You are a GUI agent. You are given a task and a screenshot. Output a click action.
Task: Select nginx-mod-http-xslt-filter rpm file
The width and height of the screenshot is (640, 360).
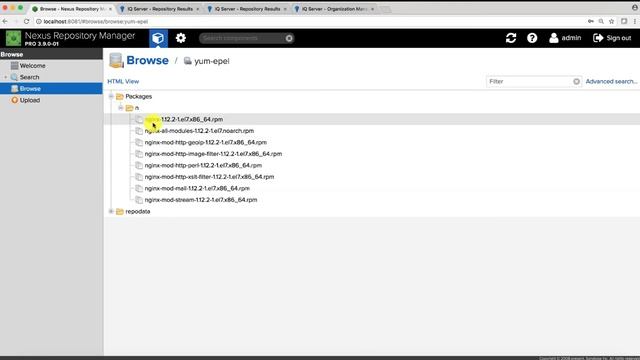click(x=209, y=177)
